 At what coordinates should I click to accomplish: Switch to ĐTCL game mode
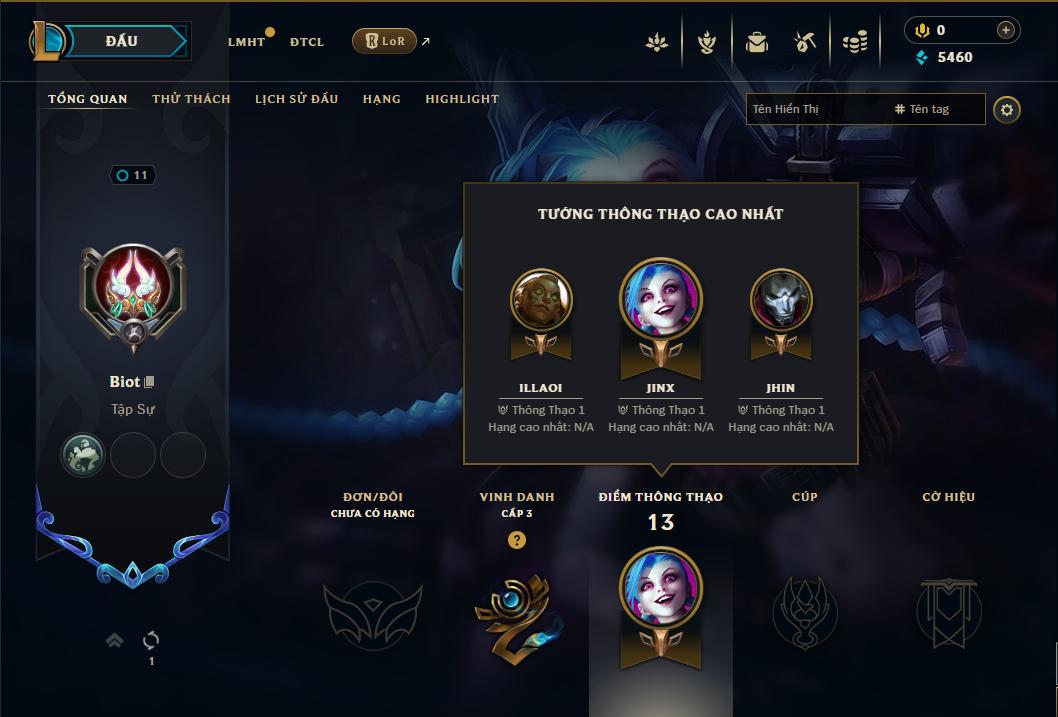click(x=307, y=42)
